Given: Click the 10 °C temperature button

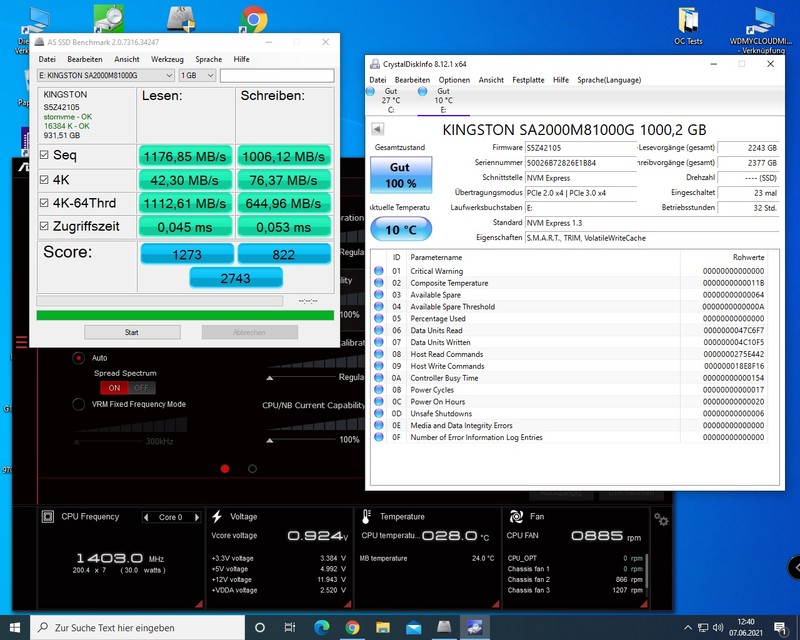Looking at the screenshot, I should 401,229.
